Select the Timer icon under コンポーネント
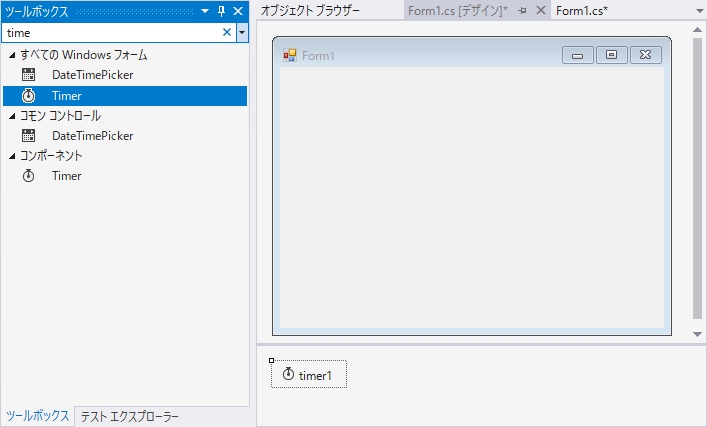The image size is (707, 427). point(28,175)
